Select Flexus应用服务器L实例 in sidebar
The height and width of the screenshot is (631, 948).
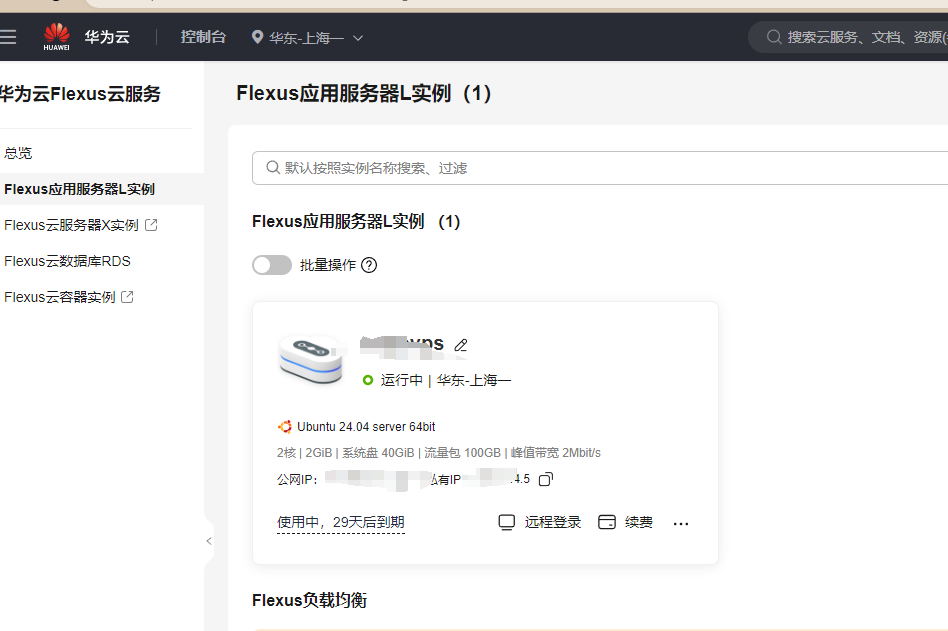[x=79, y=189]
